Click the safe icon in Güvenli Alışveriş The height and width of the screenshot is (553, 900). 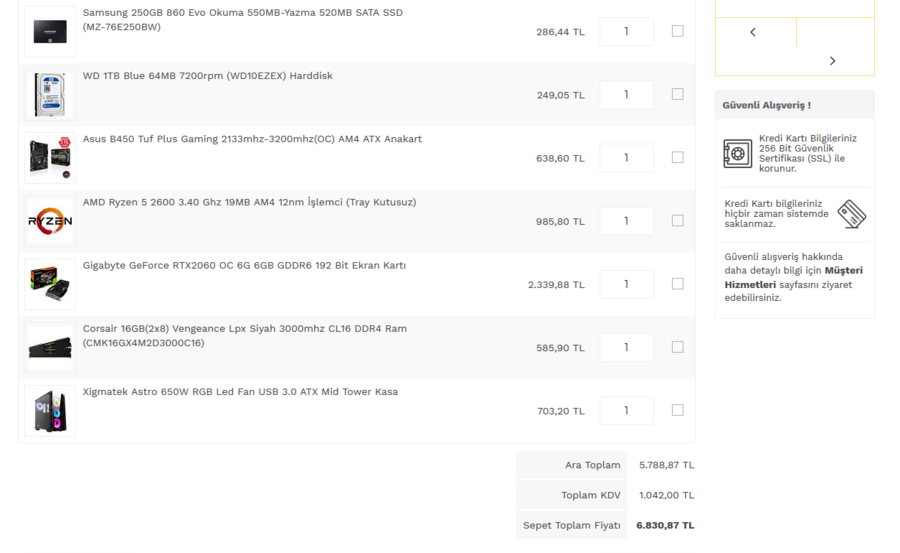coord(738,154)
